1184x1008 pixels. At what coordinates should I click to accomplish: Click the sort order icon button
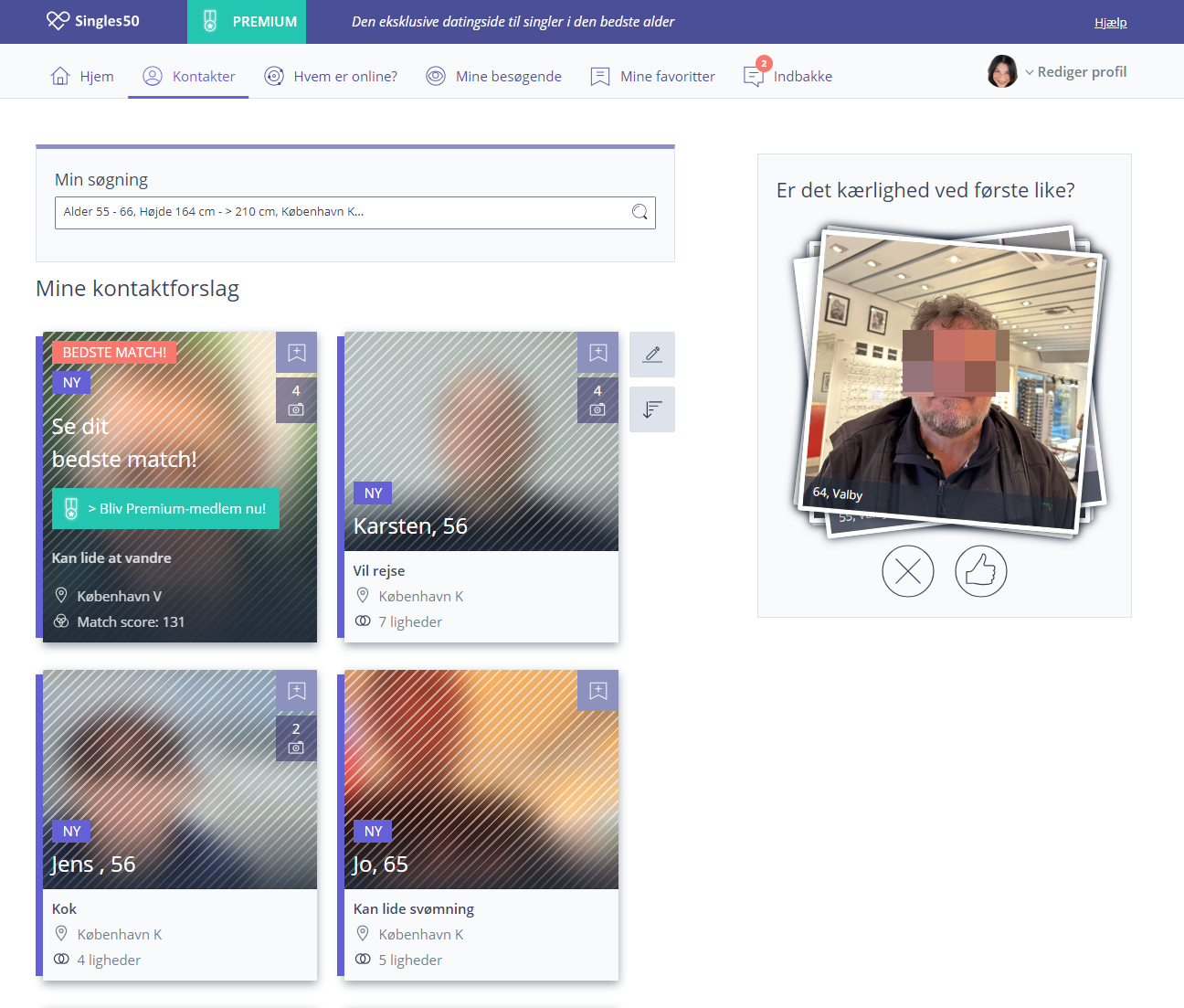pos(652,409)
